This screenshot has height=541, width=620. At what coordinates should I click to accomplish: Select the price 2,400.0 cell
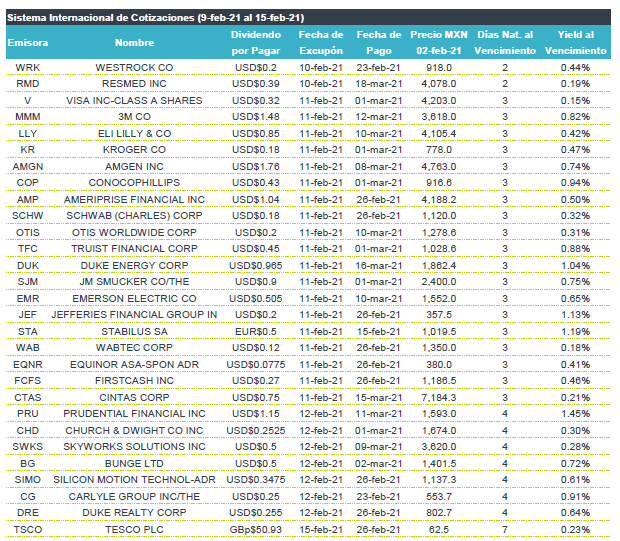439,282
